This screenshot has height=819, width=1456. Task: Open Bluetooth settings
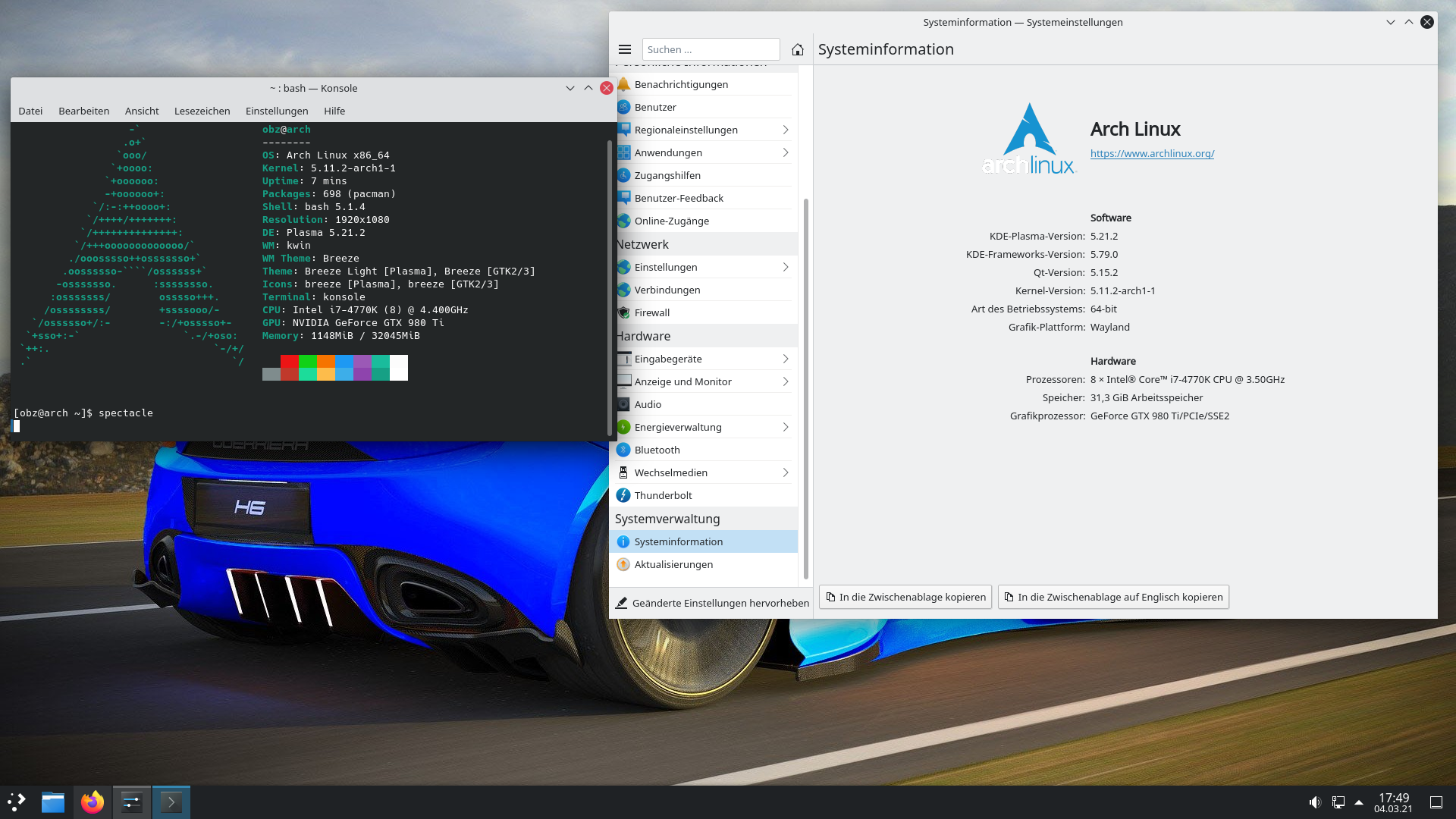pyautogui.click(x=657, y=449)
